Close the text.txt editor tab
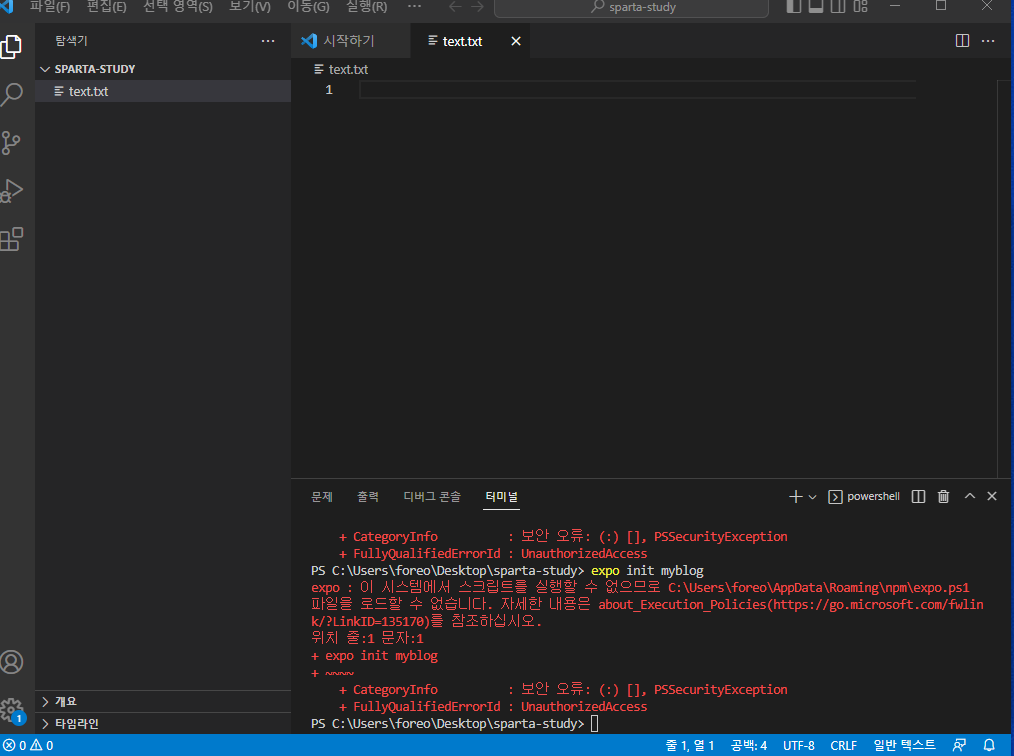The image size is (1014, 756). pyautogui.click(x=515, y=41)
